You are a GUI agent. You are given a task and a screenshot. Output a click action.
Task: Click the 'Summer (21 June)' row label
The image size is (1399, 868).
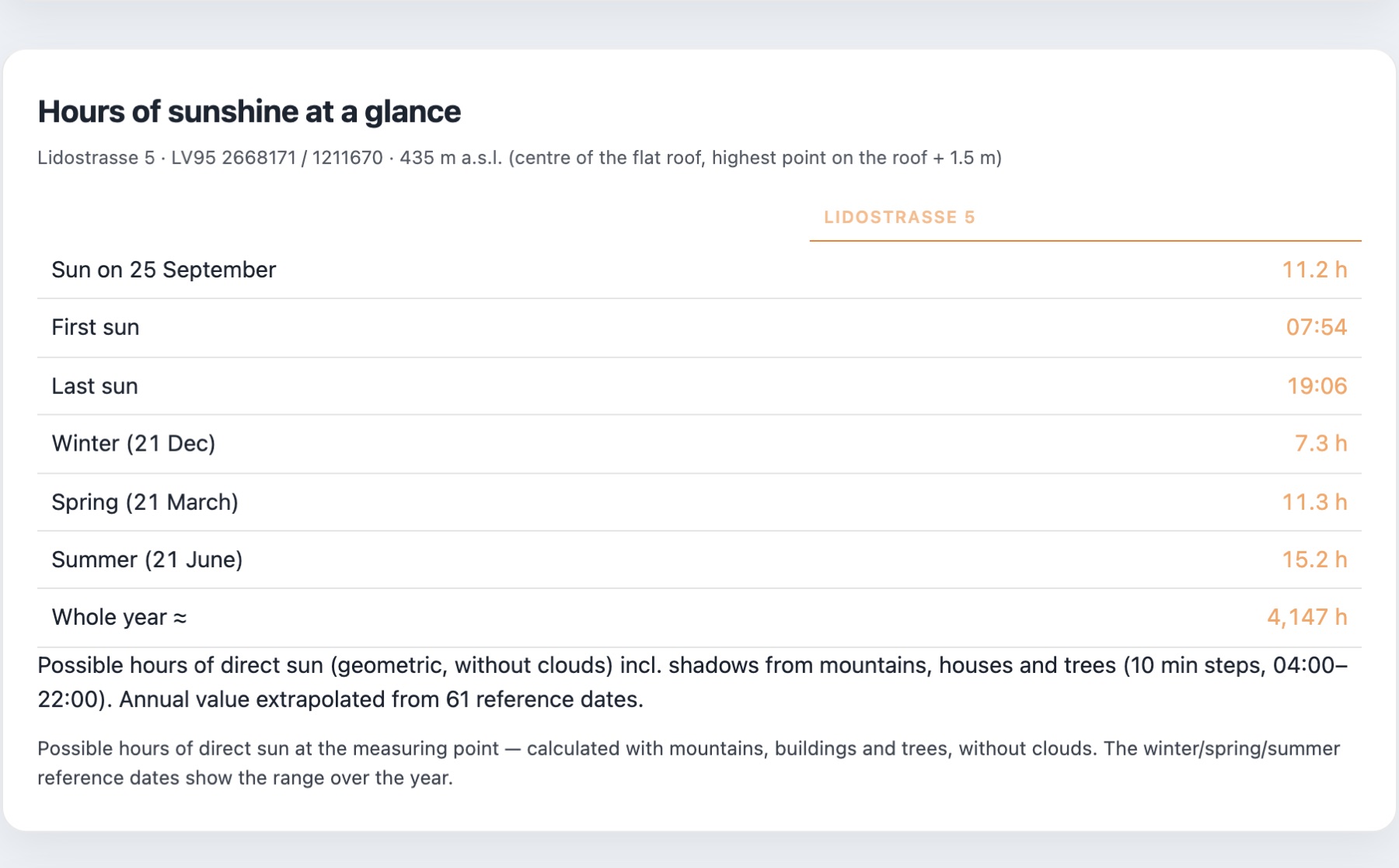pyautogui.click(x=147, y=559)
